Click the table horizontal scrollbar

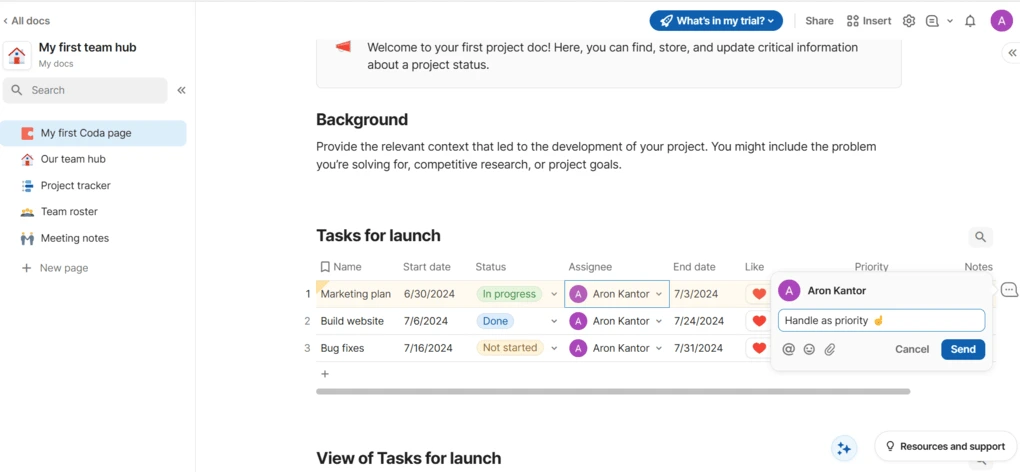[613, 391]
